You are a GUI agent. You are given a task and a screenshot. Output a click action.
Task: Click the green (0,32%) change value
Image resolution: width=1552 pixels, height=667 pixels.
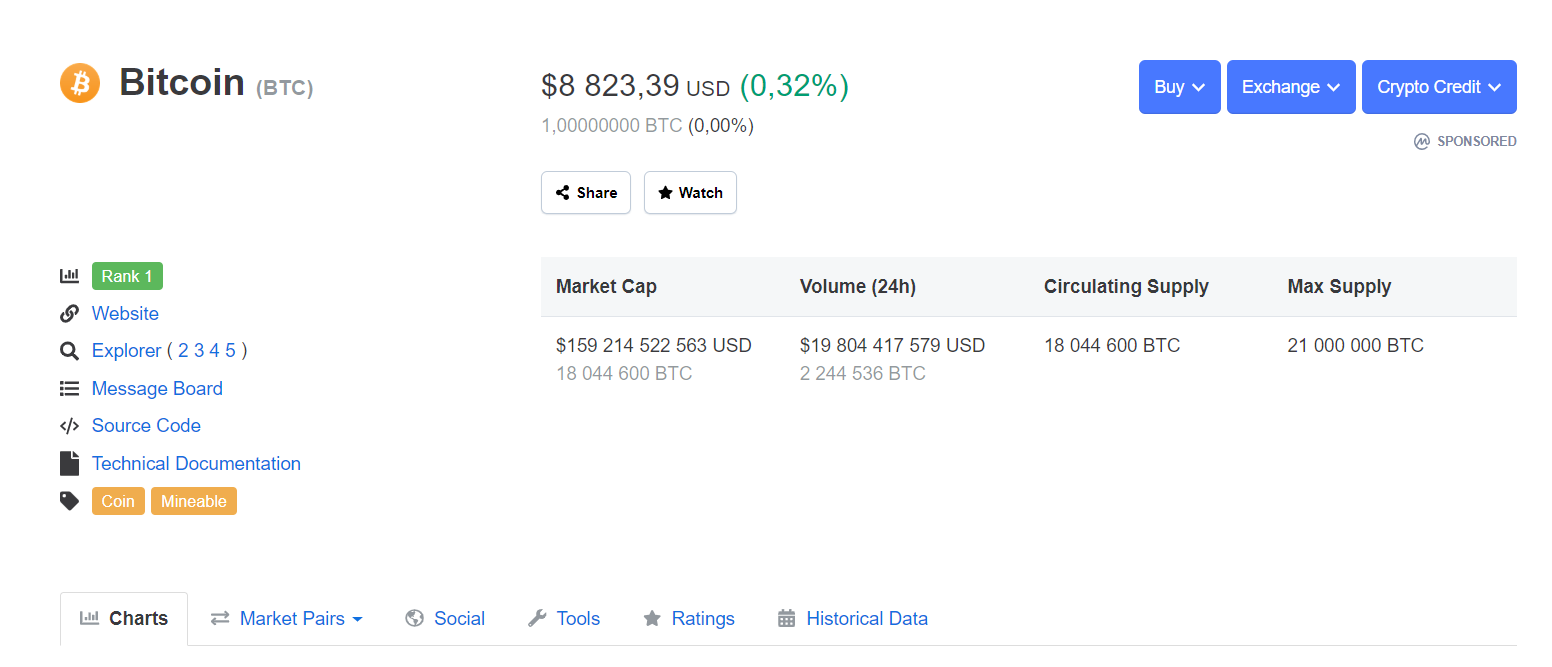[x=794, y=86]
